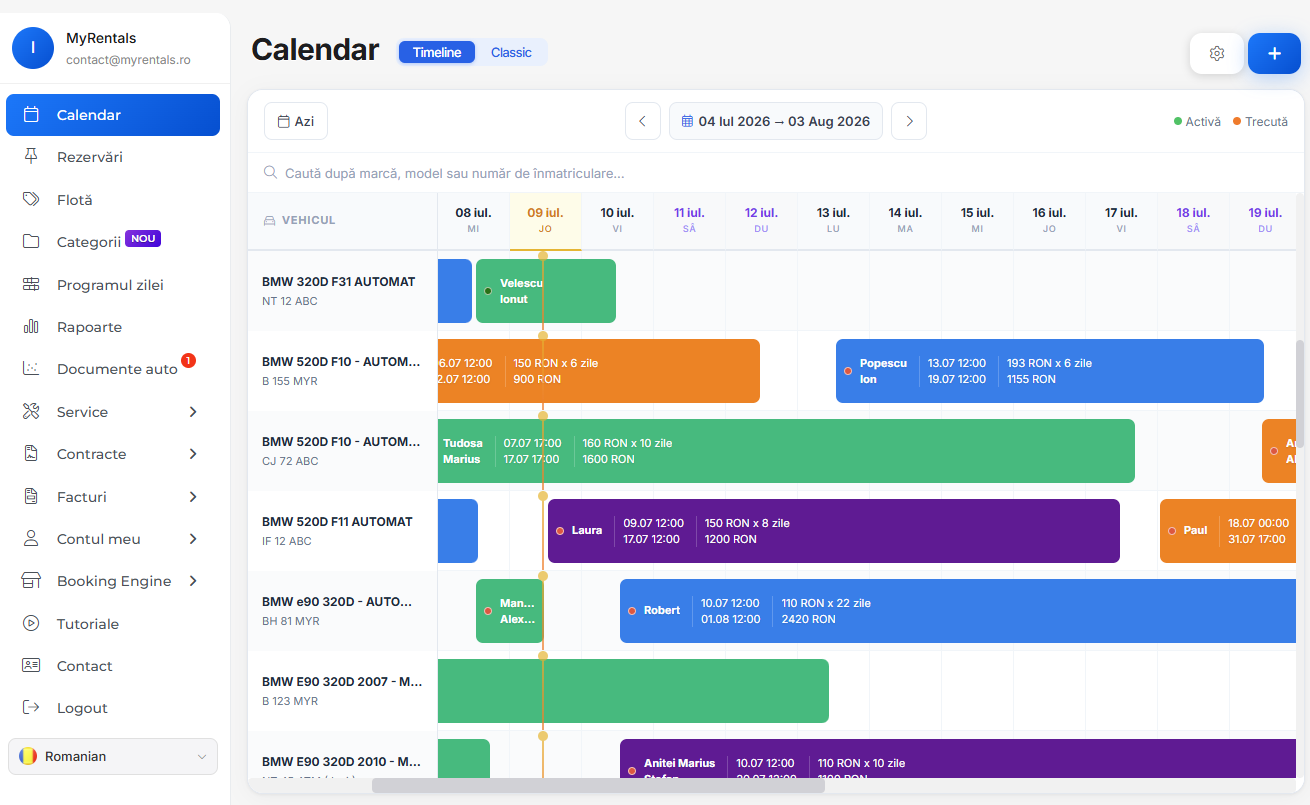1310x805 pixels.
Task: Open Popescu Ion blue reservation
Action: coord(1050,371)
